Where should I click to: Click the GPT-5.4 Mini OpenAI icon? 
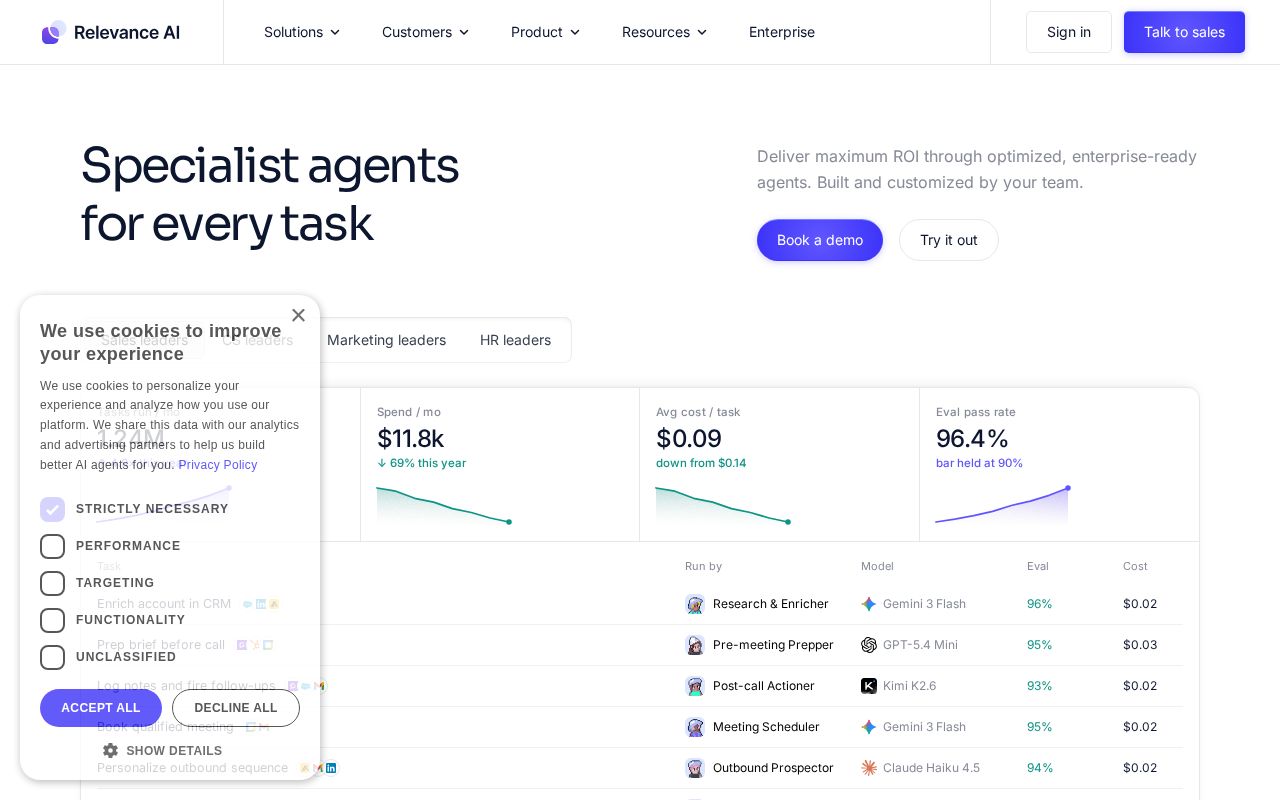click(869, 645)
